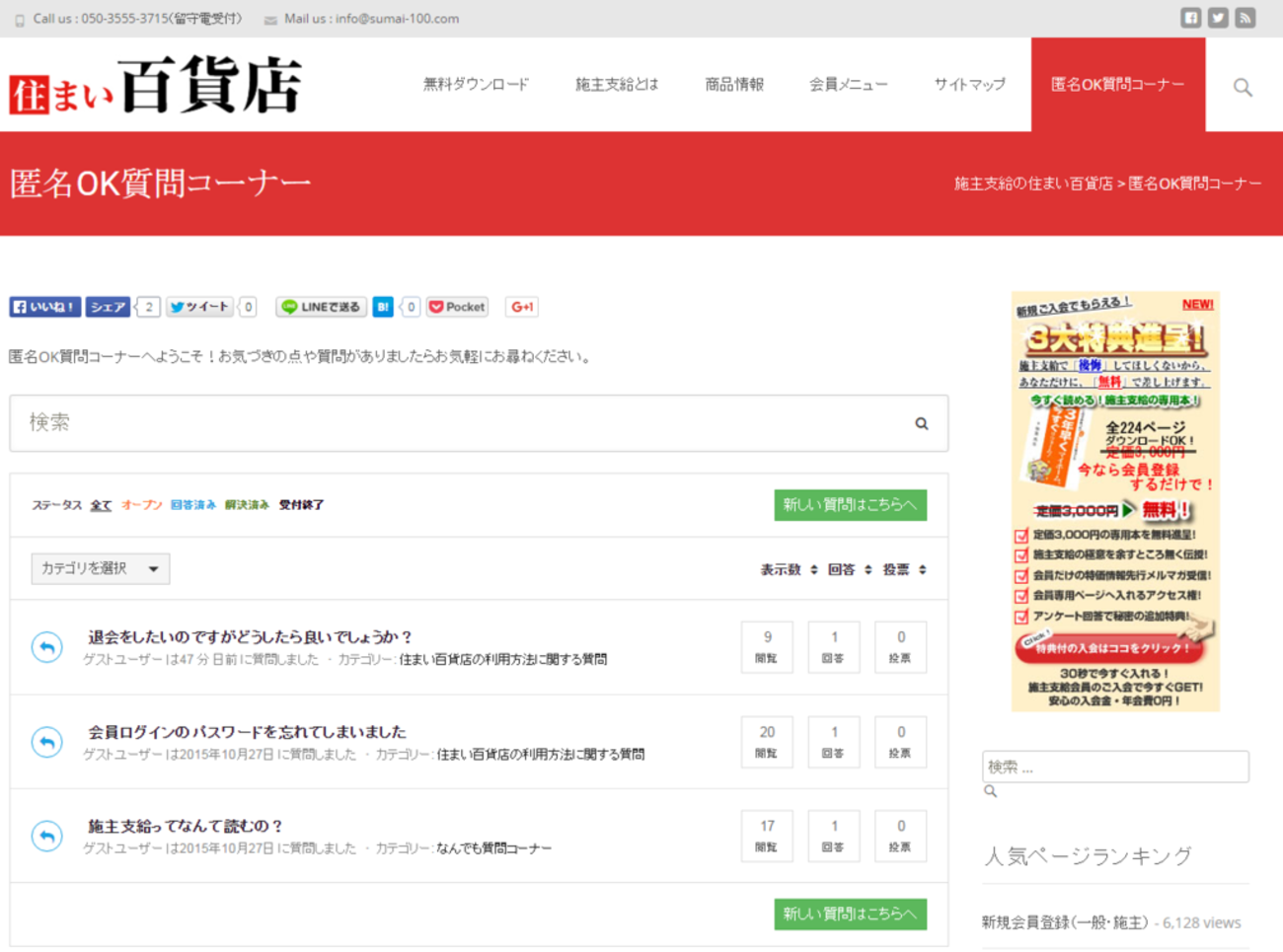This screenshot has height=952, width=1283.
Task: Filter status by オープン
Action: pos(142,505)
